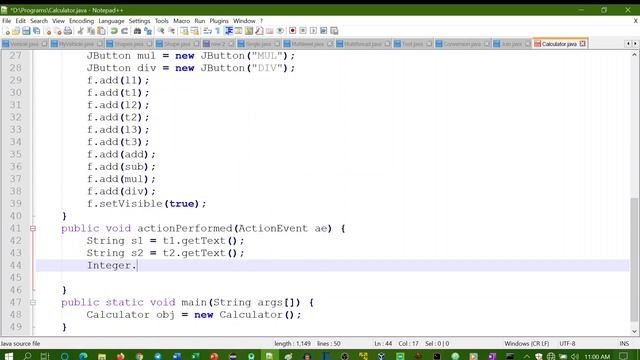Click the Zoom In toolbar icon
The width and height of the screenshot is (640, 360).
click(x=161, y=31)
